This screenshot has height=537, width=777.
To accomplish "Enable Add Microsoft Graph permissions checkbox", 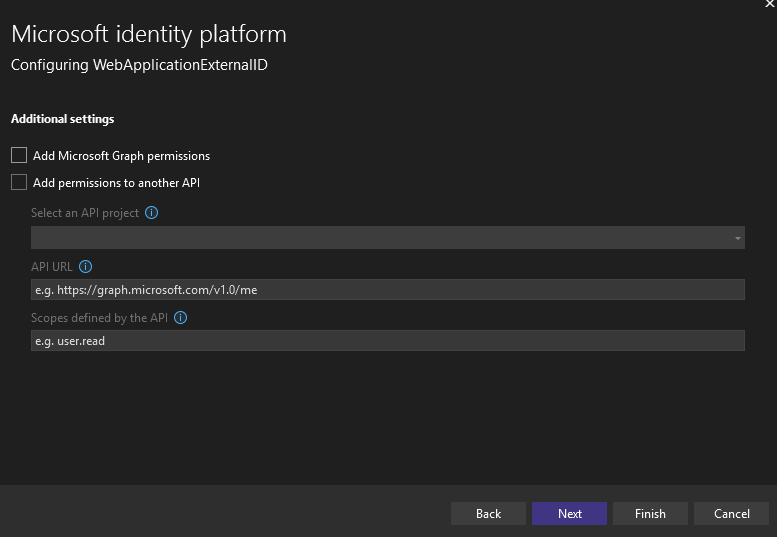I will [19, 155].
